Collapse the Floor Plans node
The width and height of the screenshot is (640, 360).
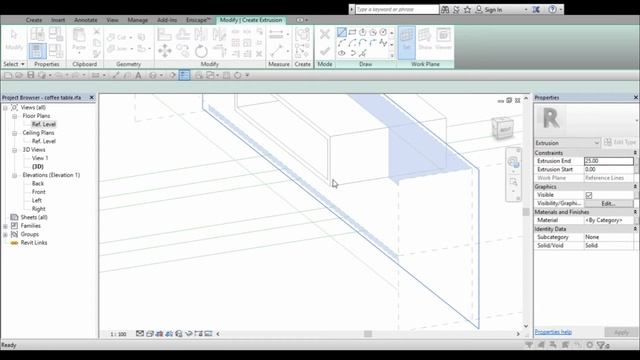coord(15,116)
